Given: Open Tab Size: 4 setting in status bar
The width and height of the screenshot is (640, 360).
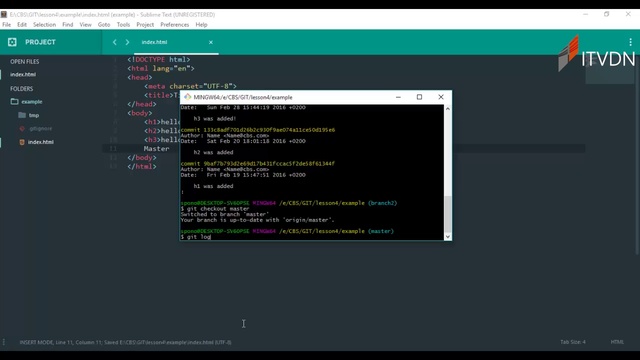Looking at the screenshot, I should click(573, 342).
